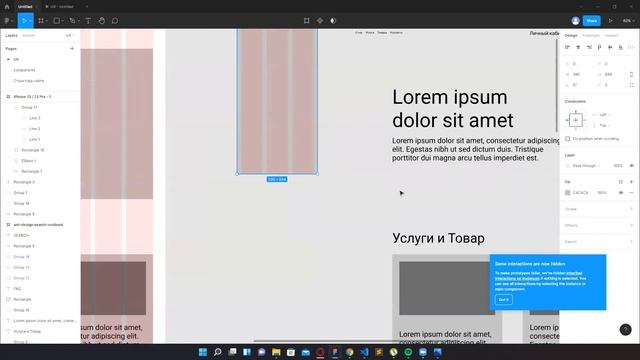The image size is (640, 360).
Task: Click the Align top icon
Action: [x=599, y=47]
